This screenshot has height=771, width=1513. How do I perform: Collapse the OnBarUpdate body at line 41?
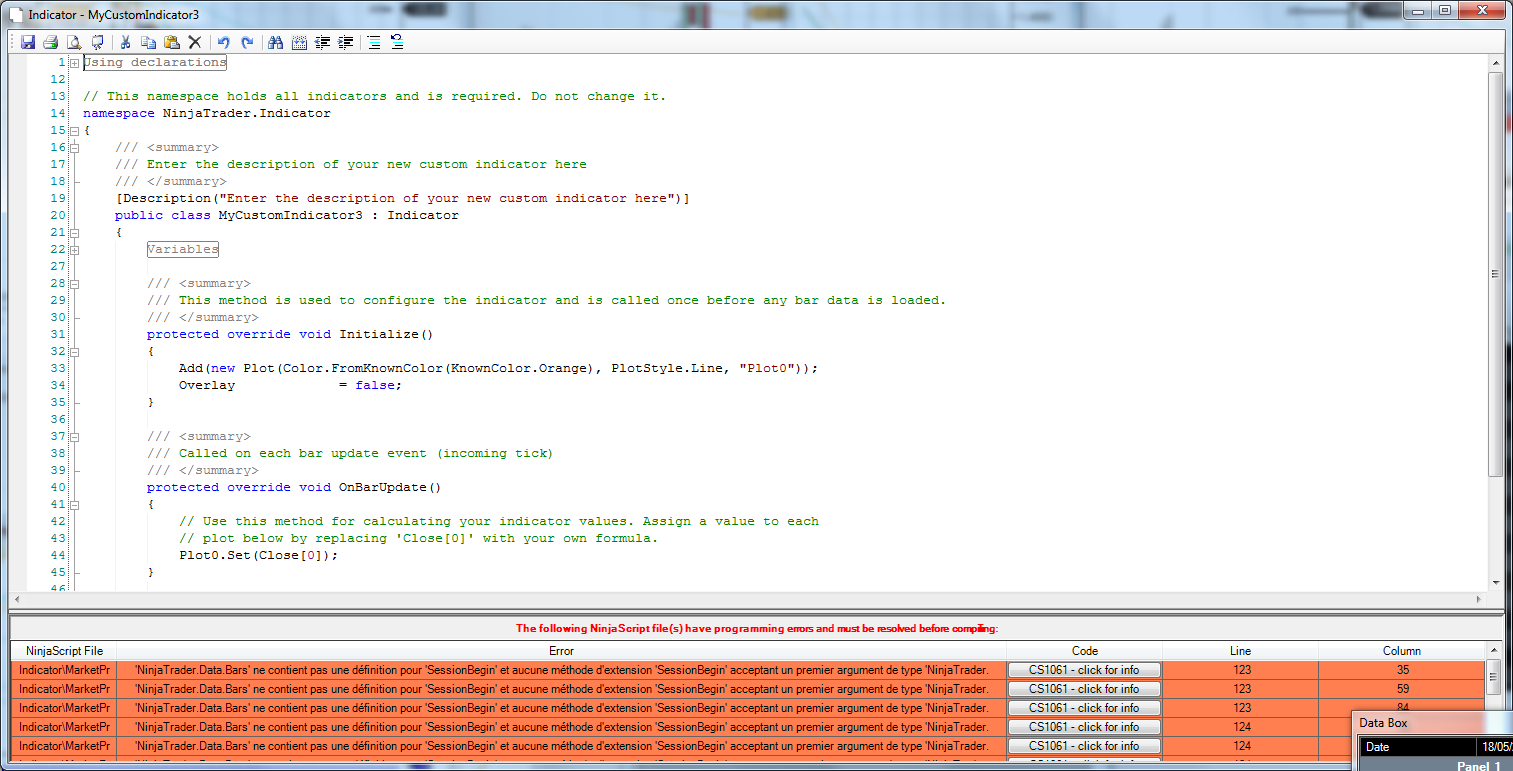coord(75,505)
